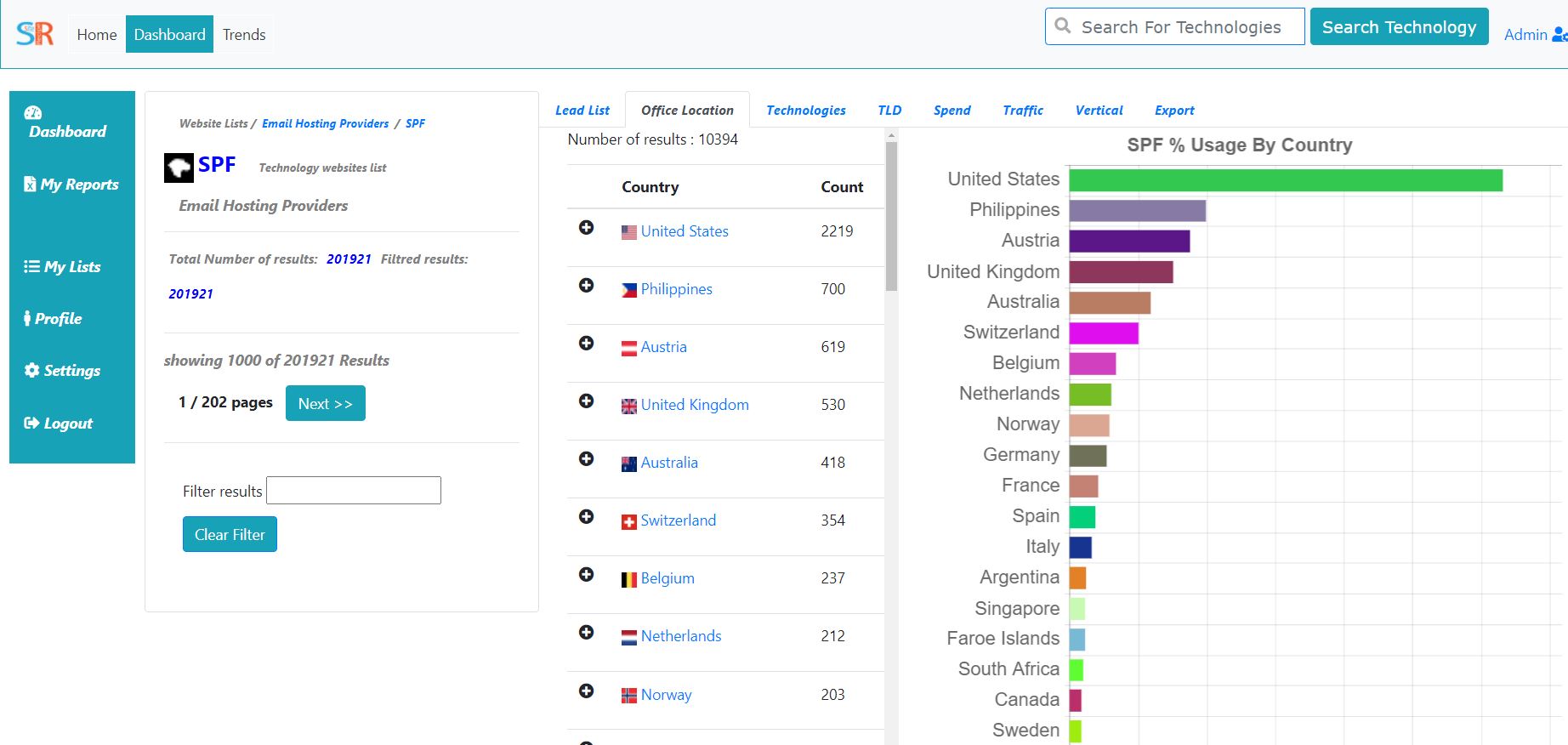
Task: Click the SPF technology logo thumbnail
Action: pos(179,168)
